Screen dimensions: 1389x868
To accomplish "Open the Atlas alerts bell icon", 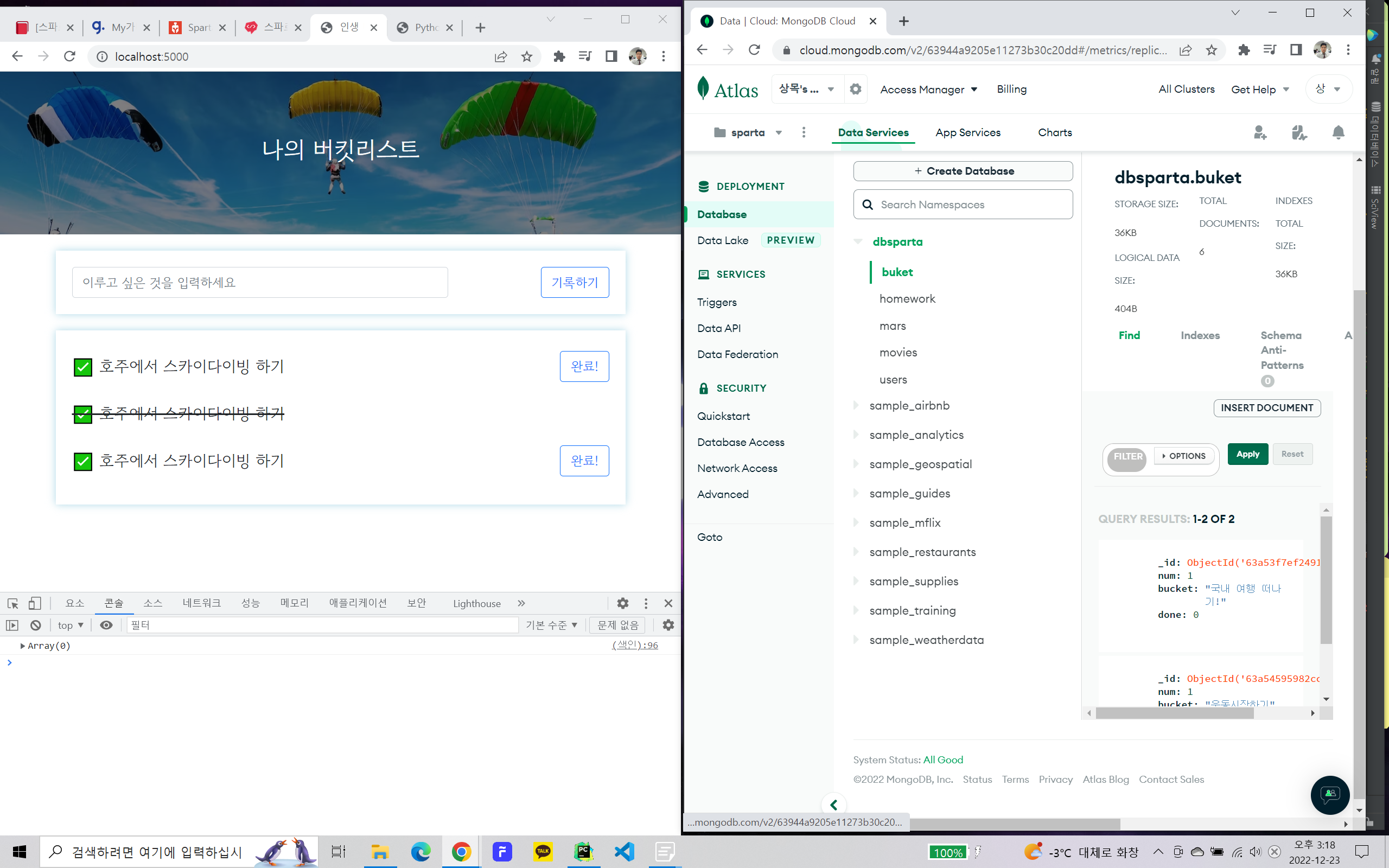I will click(1339, 132).
